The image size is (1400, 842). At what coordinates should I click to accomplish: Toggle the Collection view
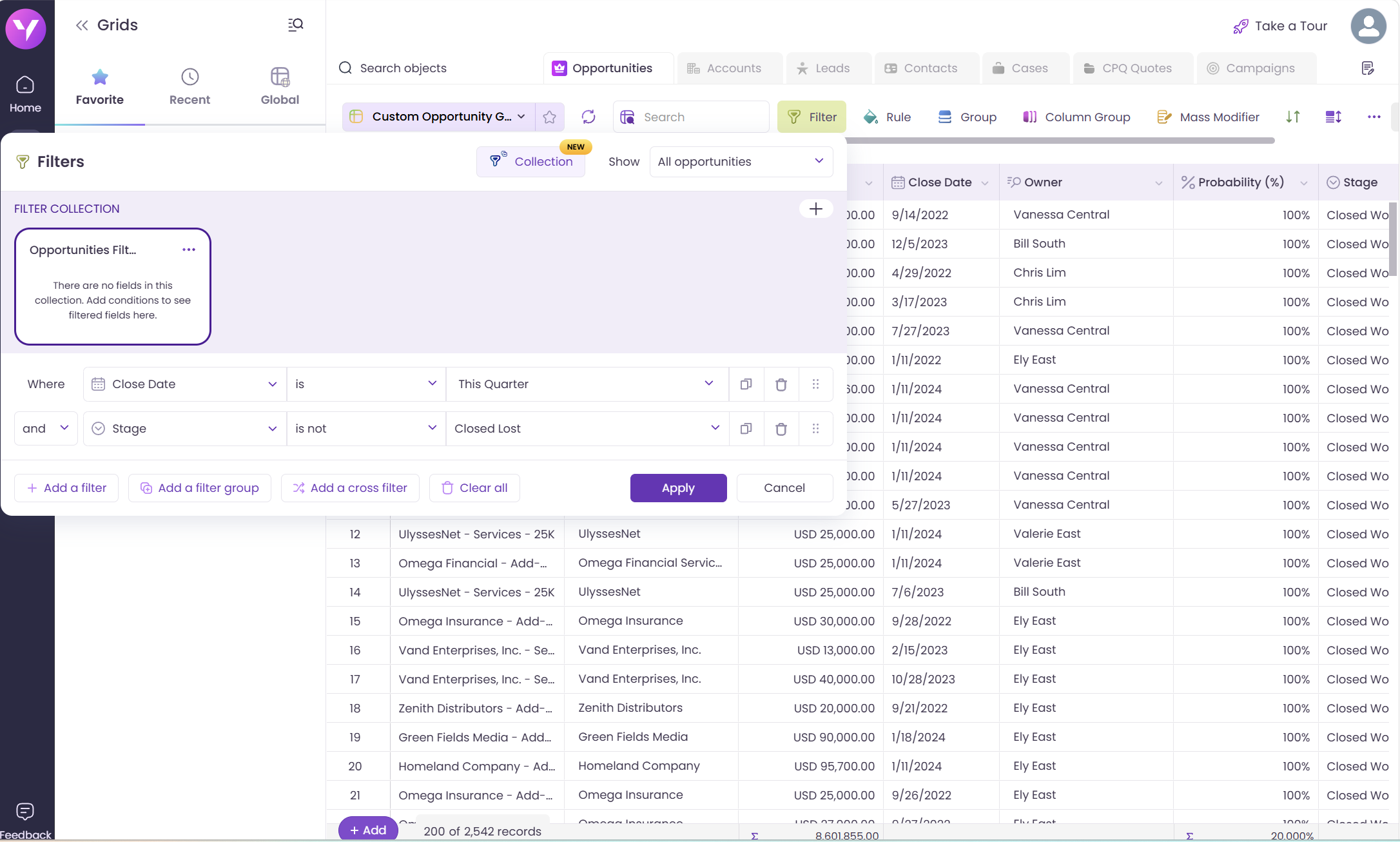pos(530,161)
